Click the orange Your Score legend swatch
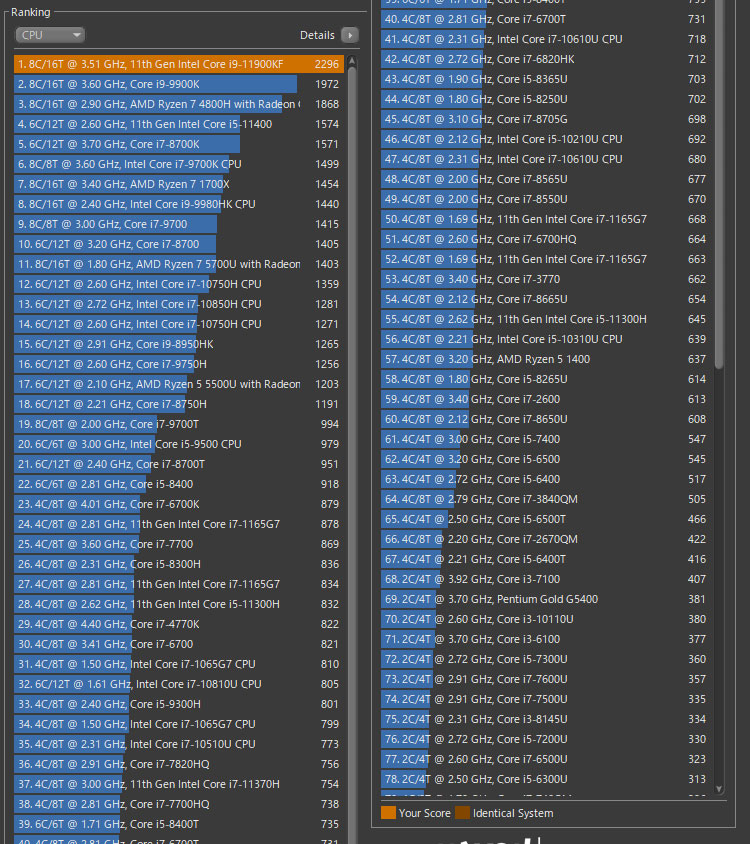This screenshot has width=750, height=844. [x=388, y=813]
